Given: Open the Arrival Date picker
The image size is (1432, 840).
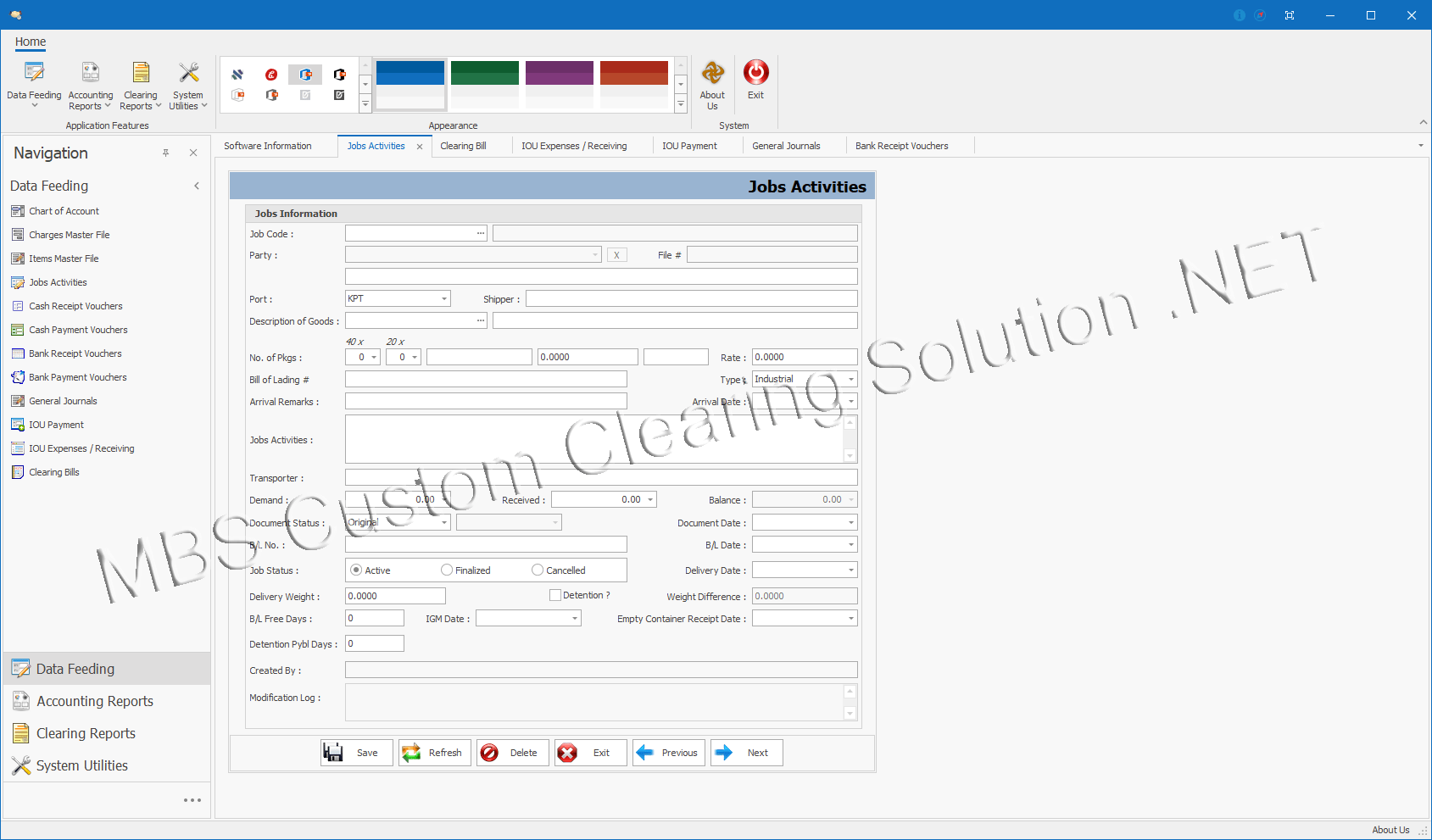Looking at the screenshot, I should point(851,401).
